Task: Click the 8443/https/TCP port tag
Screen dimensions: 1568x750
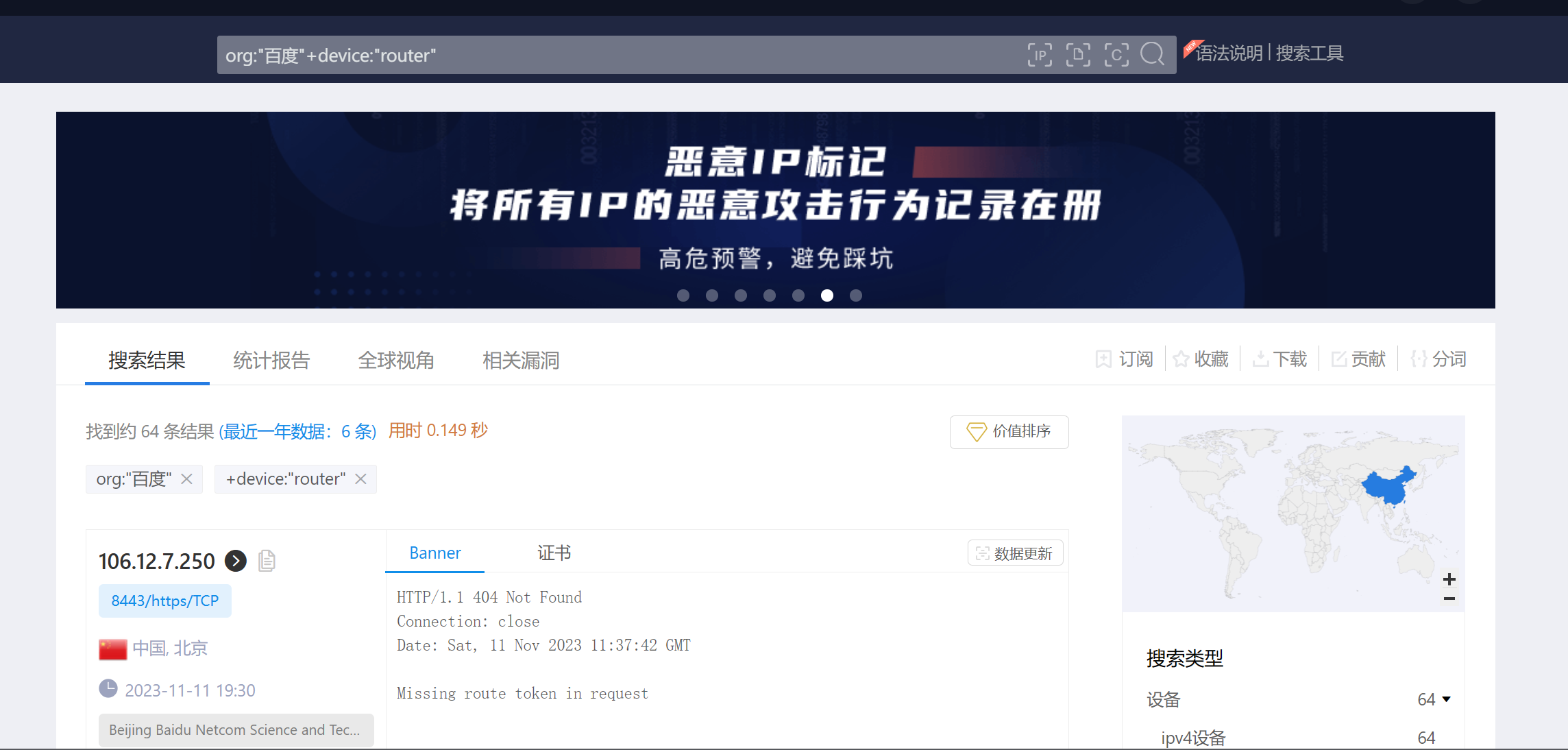Action: (164, 601)
